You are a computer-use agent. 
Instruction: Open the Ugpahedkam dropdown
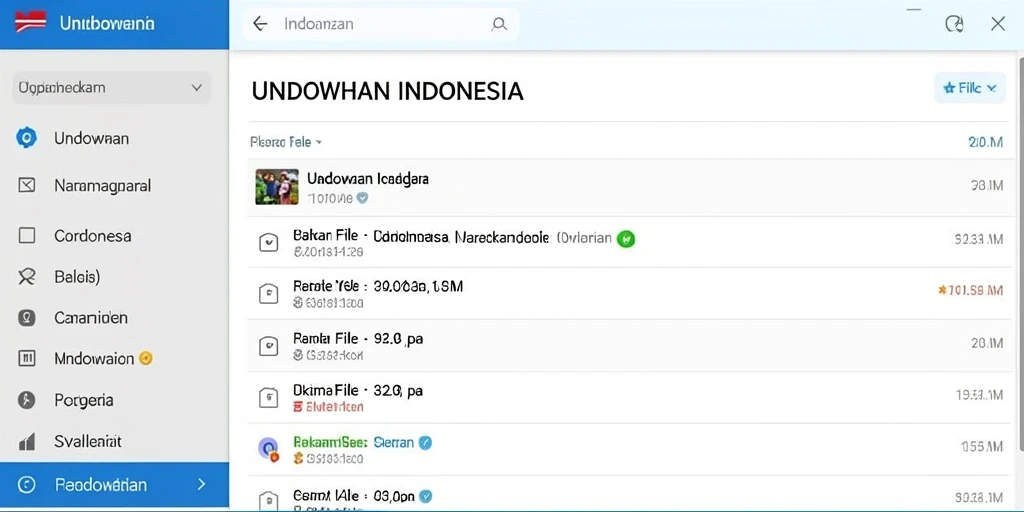pos(112,88)
